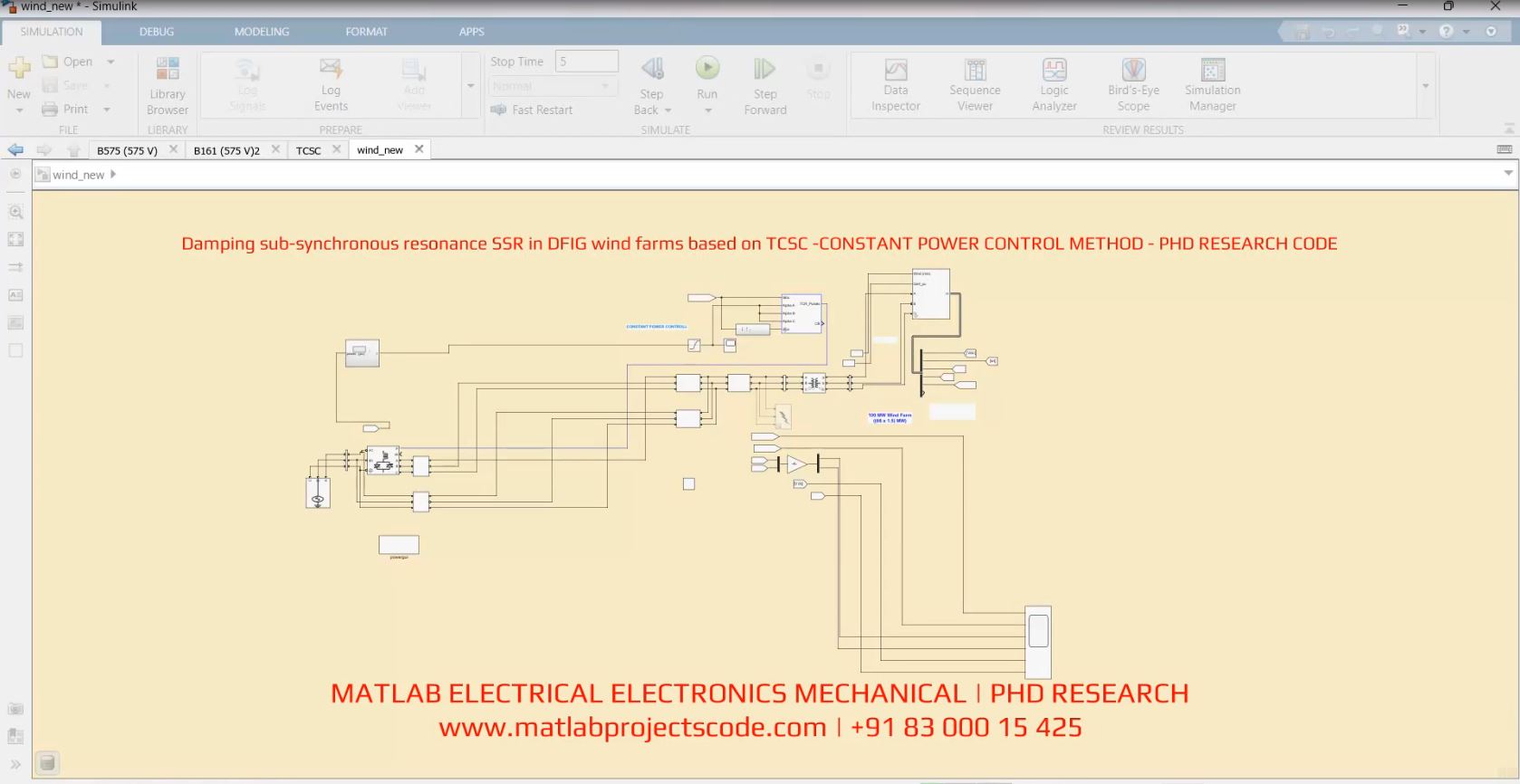This screenshot has width=1520, height=784.
Task: Create a New model
Action: tap(19, 67)
